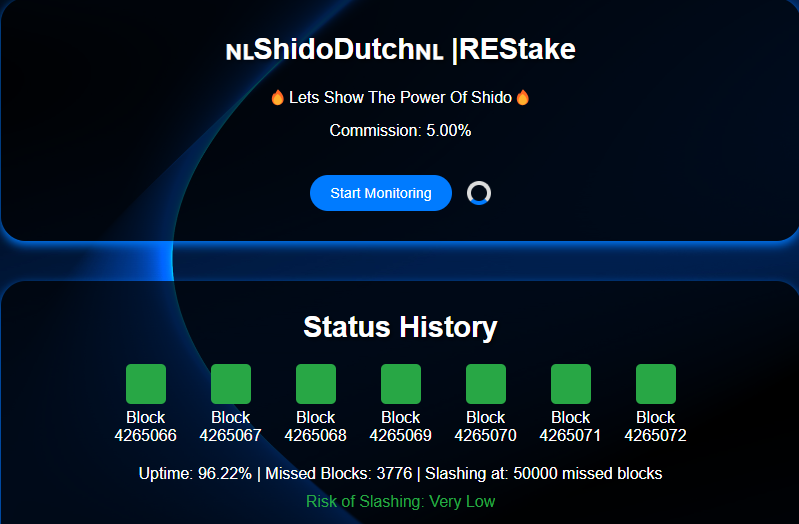The height and width of the screenshot is (524, 799).
Task: Select the green status square for Block 4265070
Action: 486,384
